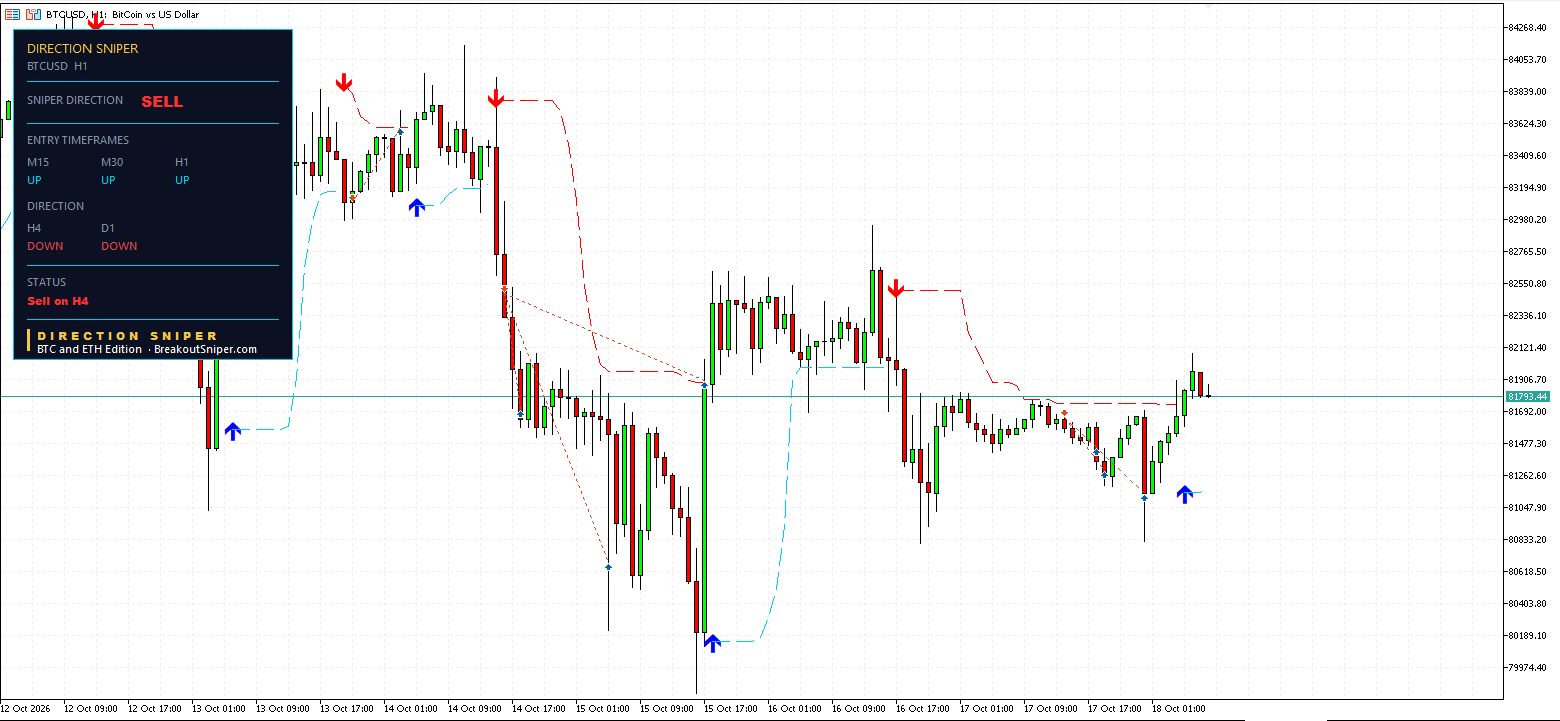Click the ENTRY TIMEFRAMES heading
The height and width of the screenshot is (721, 1560).
coord(78,140)
